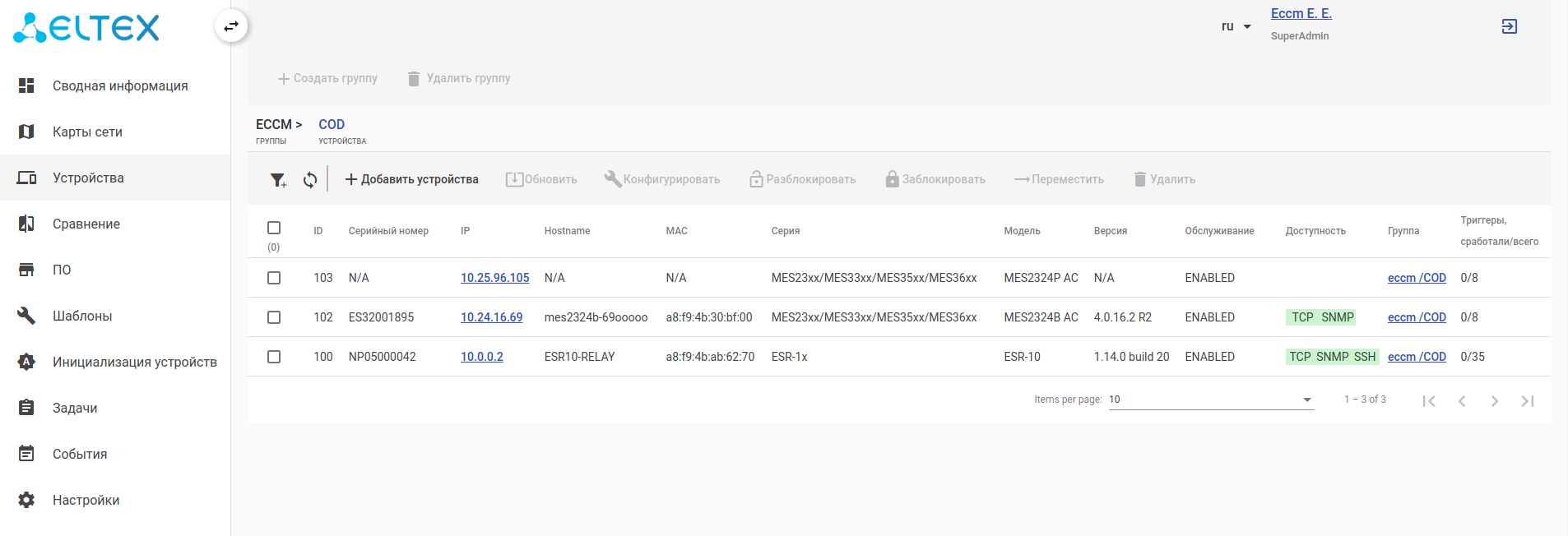Go to the first page of results
1568x536 pixels.
pyautogui.click(x=1429, y=401)
